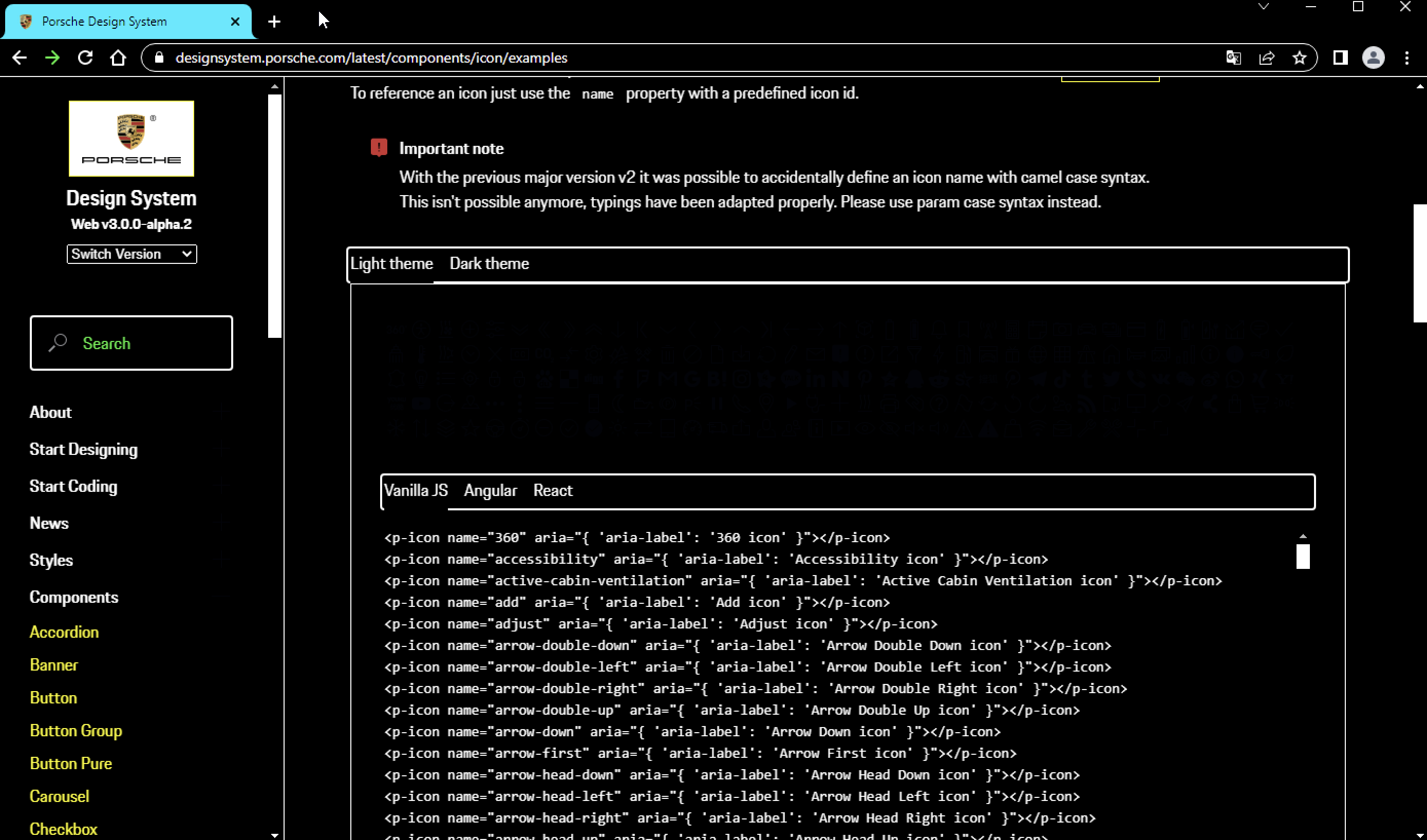
Task: Bookmark this page with the star
Action: click(1299, 58)
